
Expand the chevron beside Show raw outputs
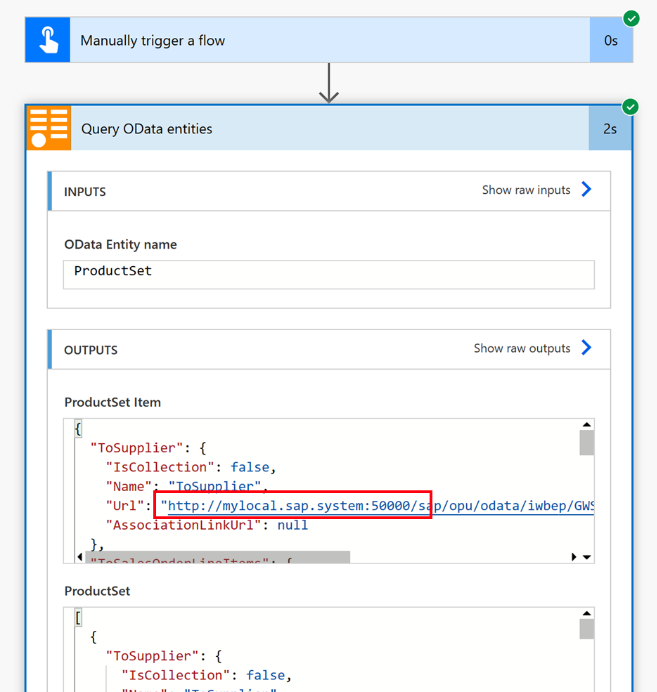coord(587,348)
